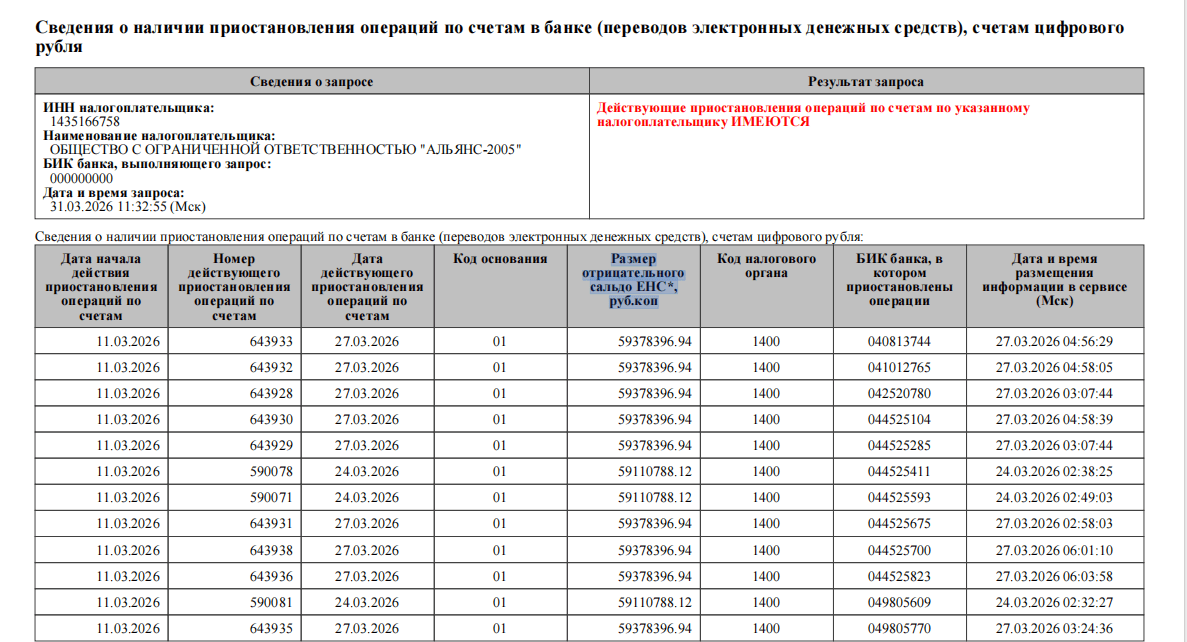
Task: Click the document title heading text
Action: (x=580, y=37)
